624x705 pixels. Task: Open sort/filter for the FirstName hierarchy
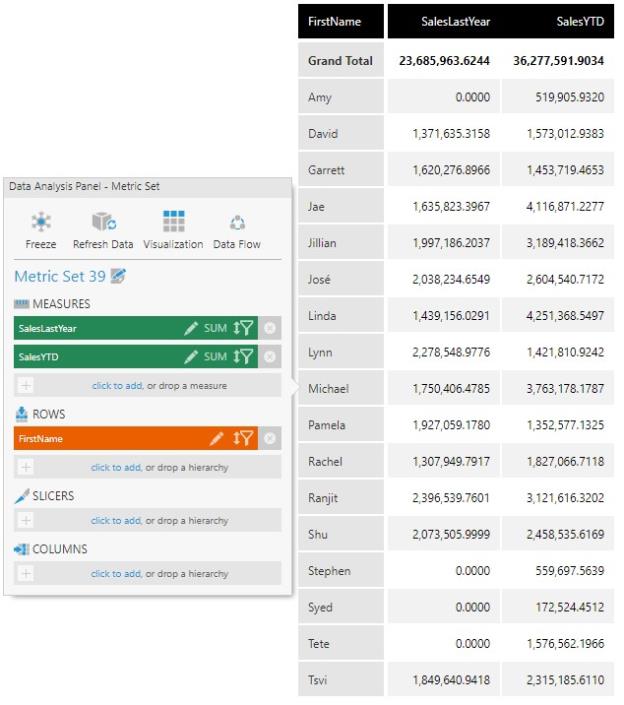(x=244, y=438)
